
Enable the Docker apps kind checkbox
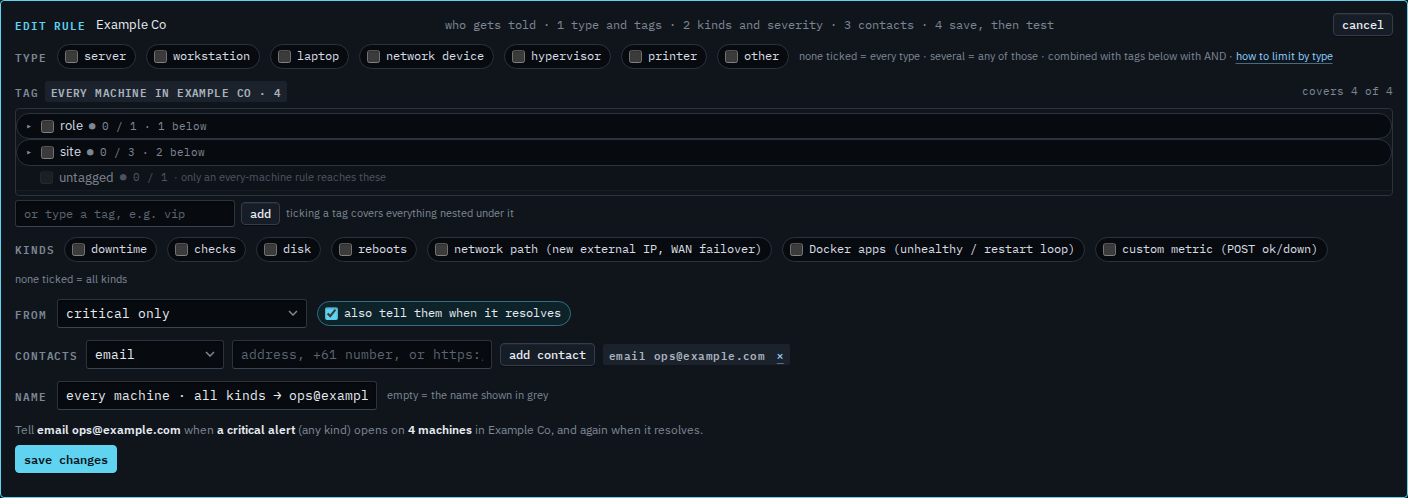(796, 249)
